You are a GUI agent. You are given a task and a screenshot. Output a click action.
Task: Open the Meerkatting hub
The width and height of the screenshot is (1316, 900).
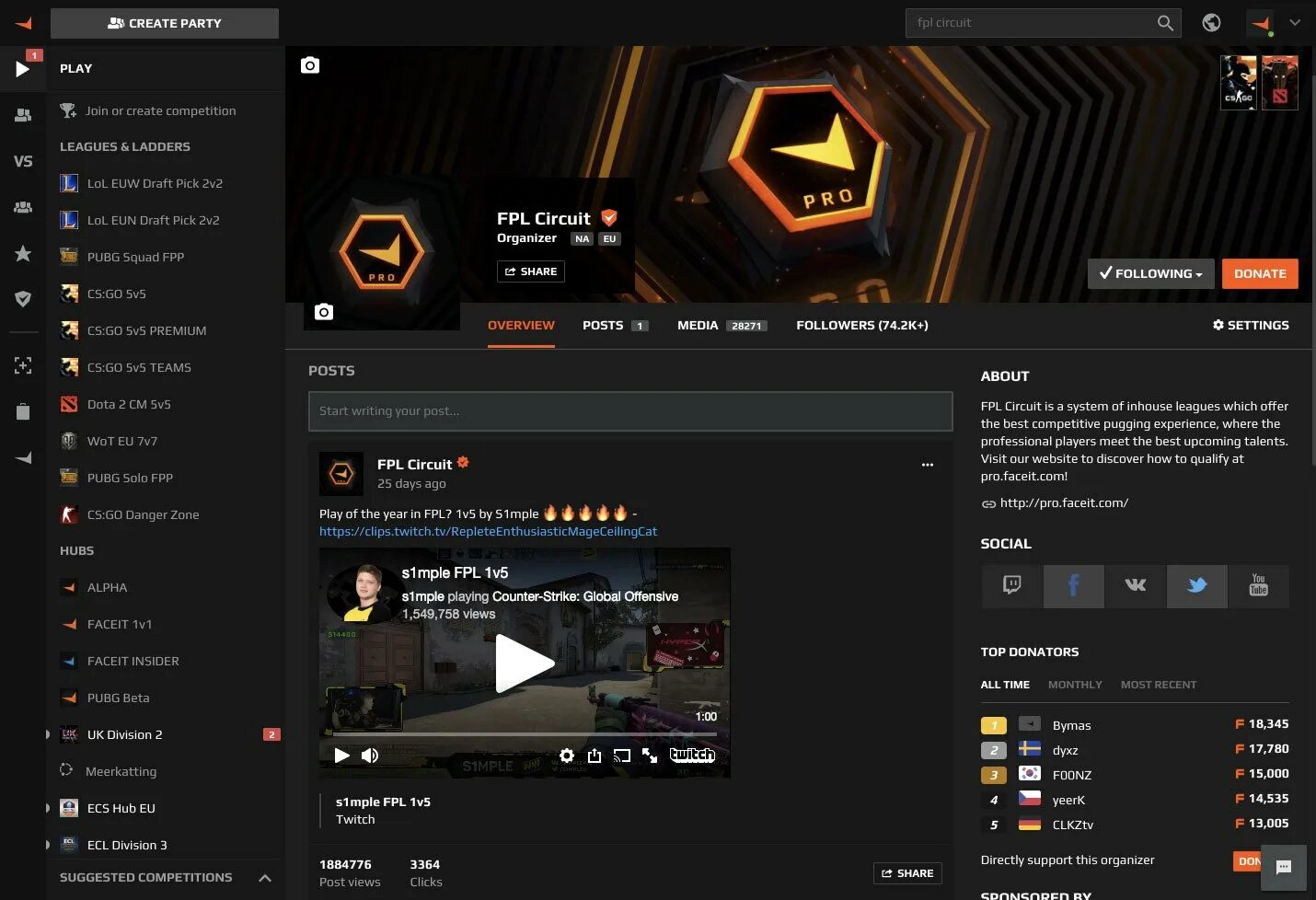pos(121,771)
